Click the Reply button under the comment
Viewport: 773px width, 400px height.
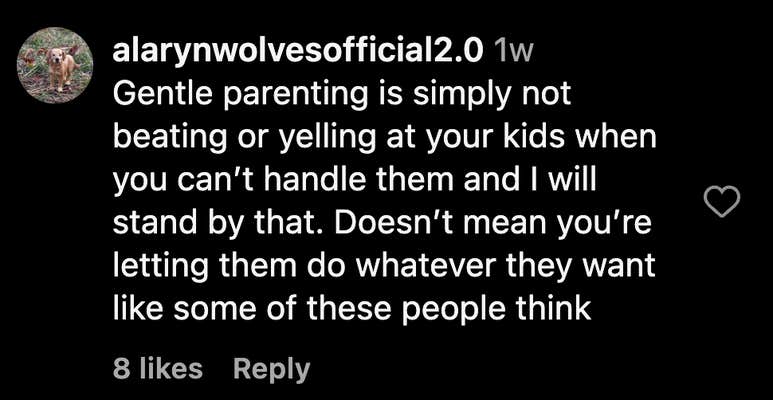click(271, 368)
